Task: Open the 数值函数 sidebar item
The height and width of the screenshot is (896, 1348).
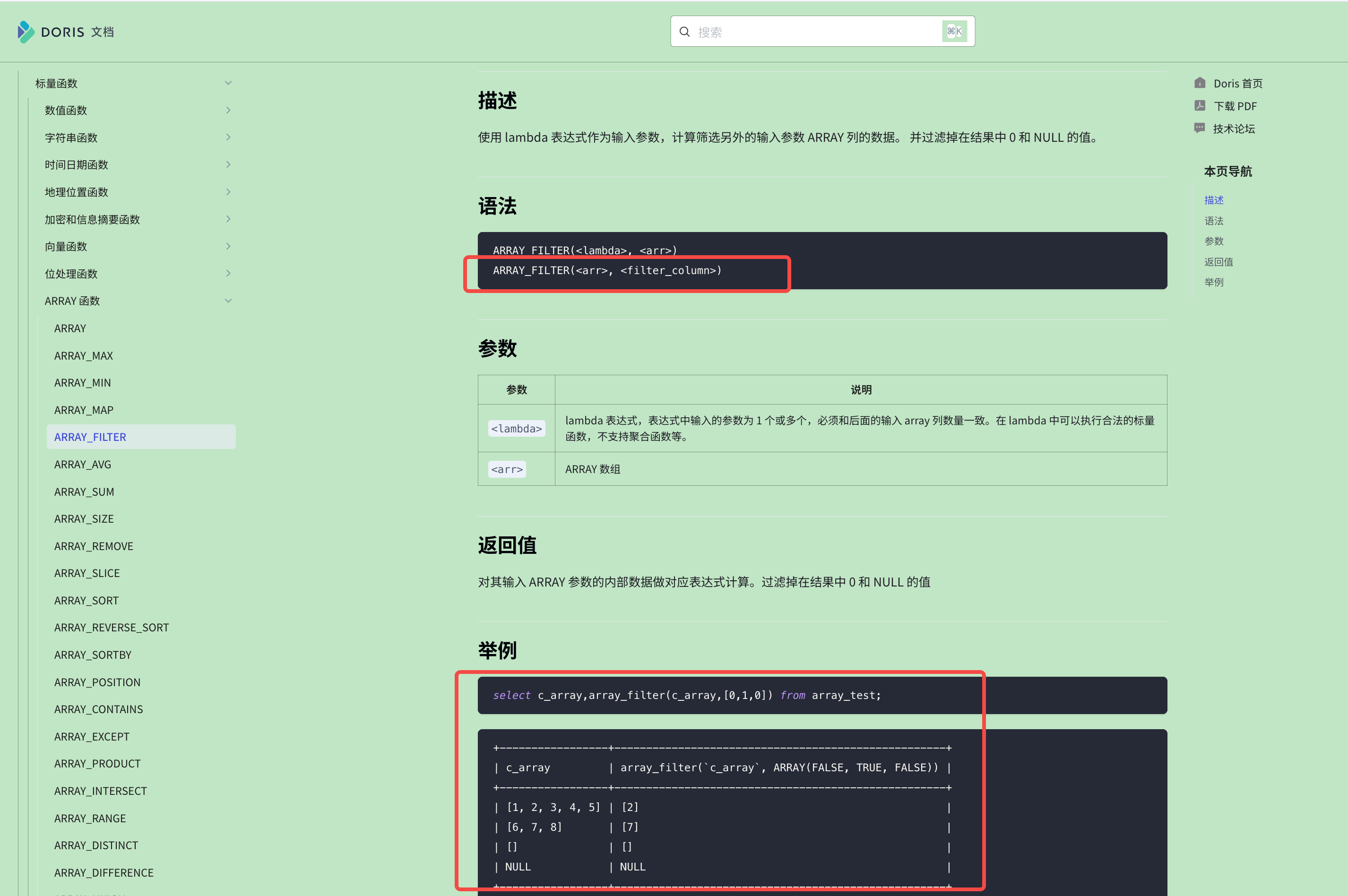Action: point(66,110)
